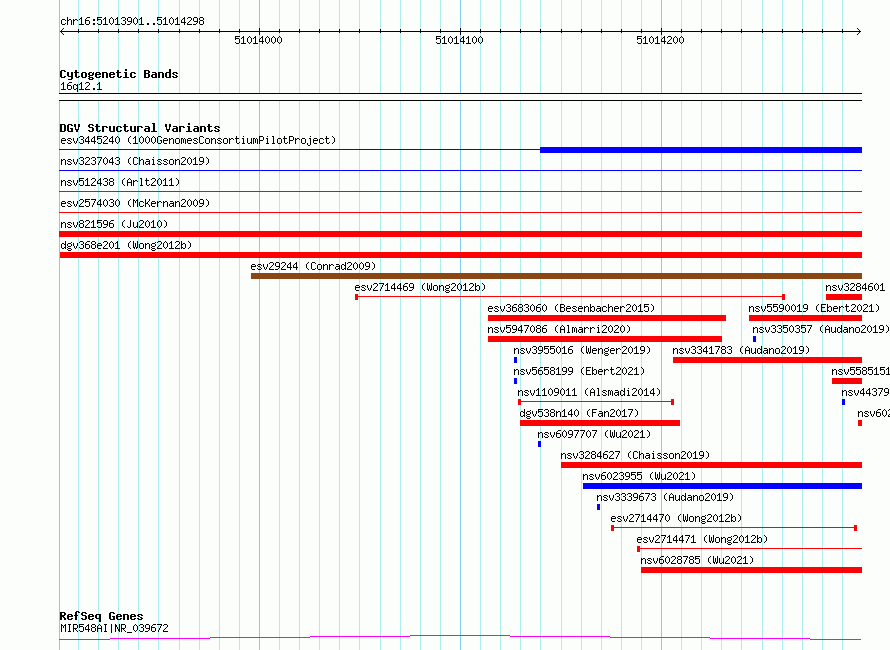The image size is (890, 650).
Task: Open nsv5590019 (Ebert2021) label
Action: tap(814, 308)
